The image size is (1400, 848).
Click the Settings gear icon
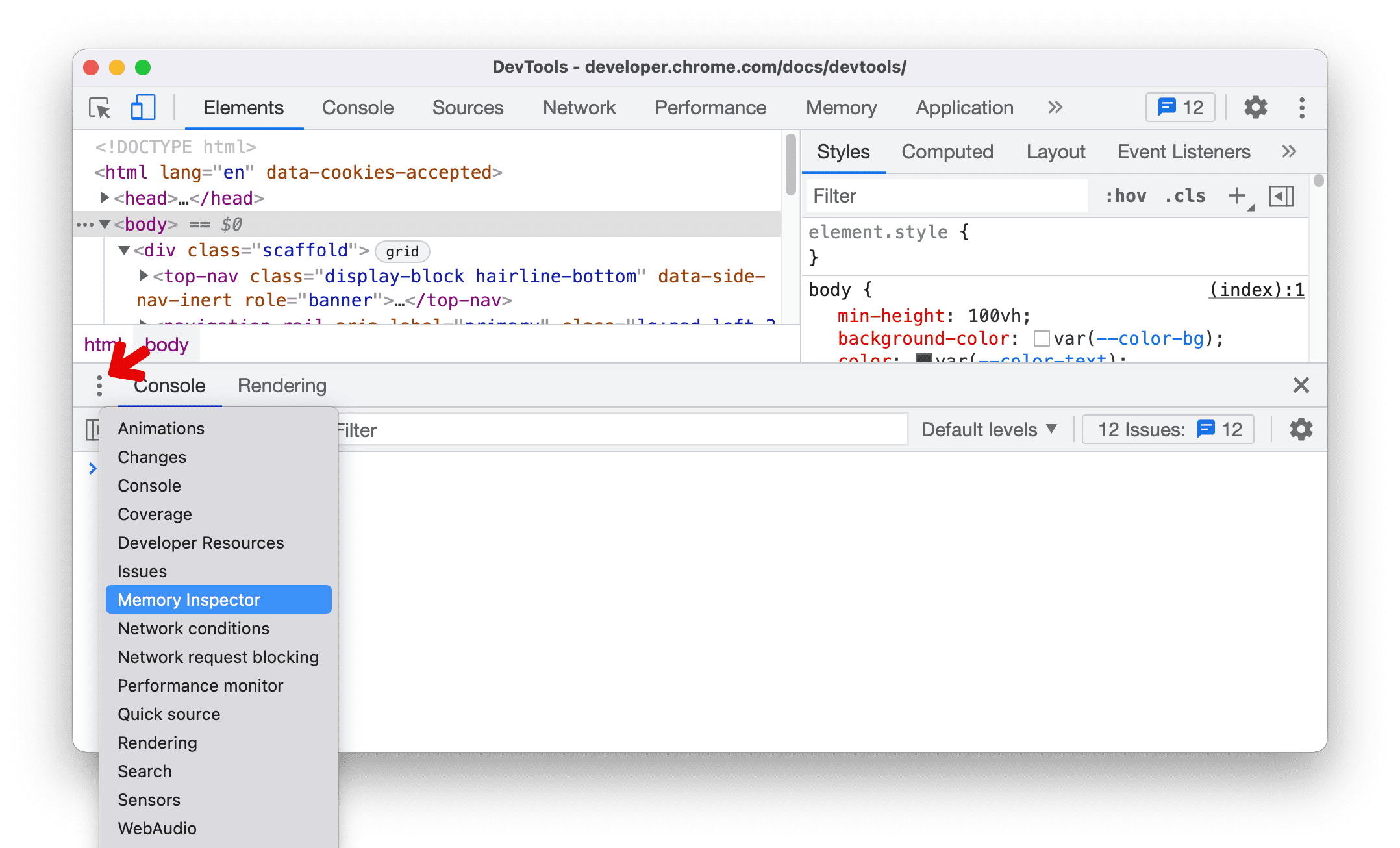click(x=1254, y=108)
